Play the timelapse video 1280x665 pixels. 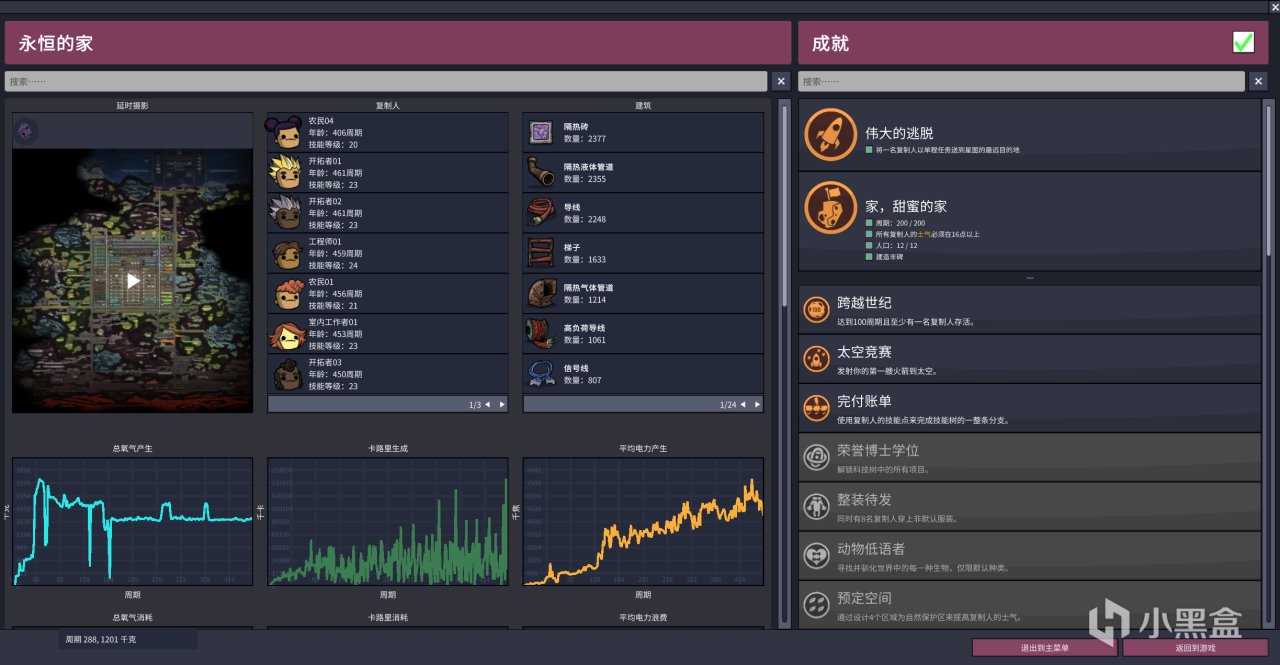click(133, 281)
